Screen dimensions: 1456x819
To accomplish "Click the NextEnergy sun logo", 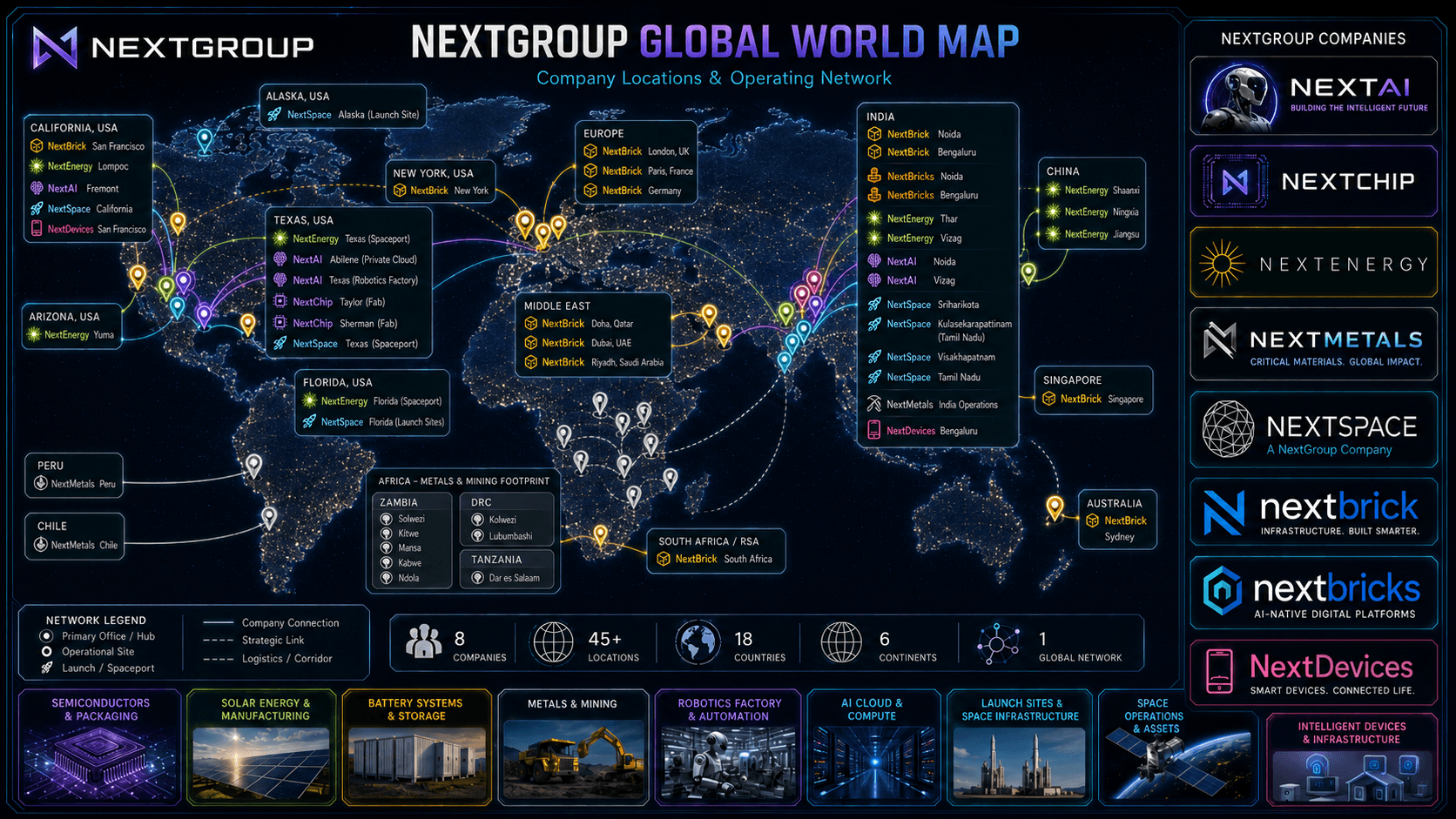I will [x=1222, y=264].
